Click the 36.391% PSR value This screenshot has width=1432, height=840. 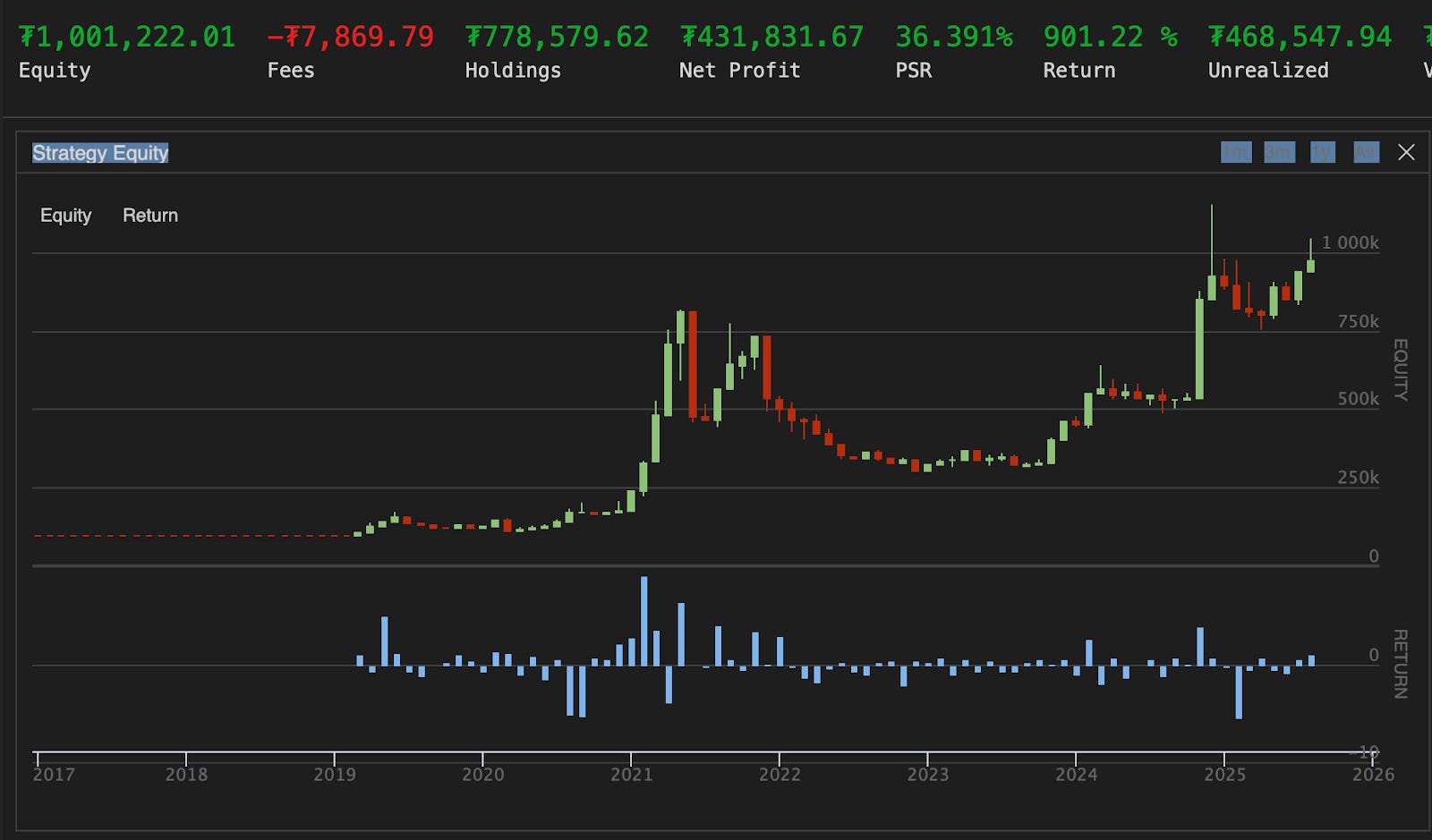(x=954, y=37)
